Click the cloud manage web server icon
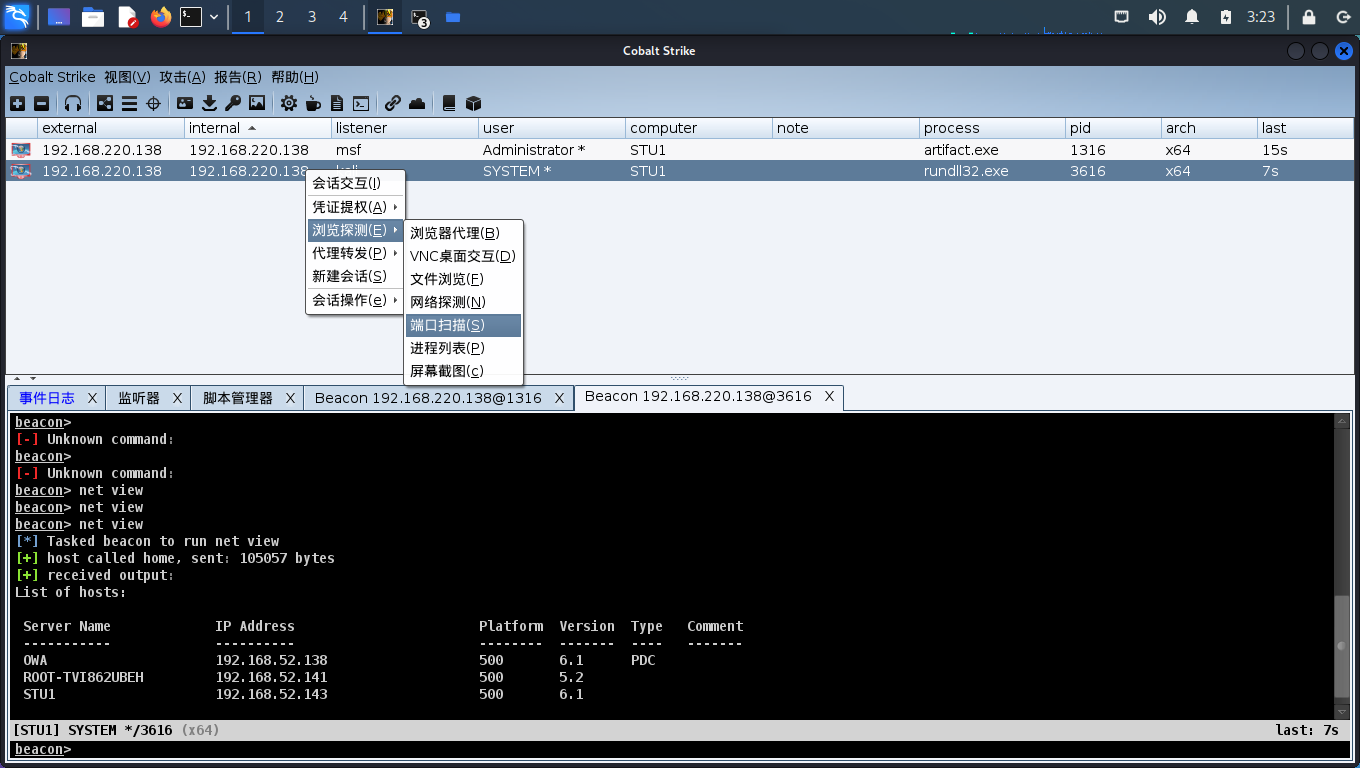The width and height of the screenshot is (1360, 768). pos(417,103)
